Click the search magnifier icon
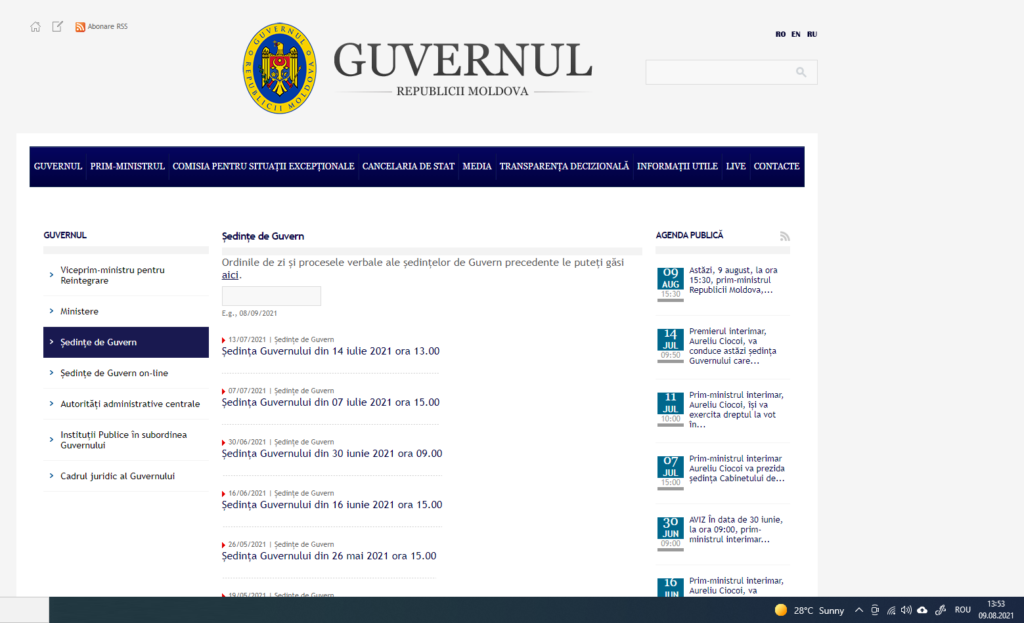Image resolution: width=1024 pixels, height=623 pixels. click(801, 72)
